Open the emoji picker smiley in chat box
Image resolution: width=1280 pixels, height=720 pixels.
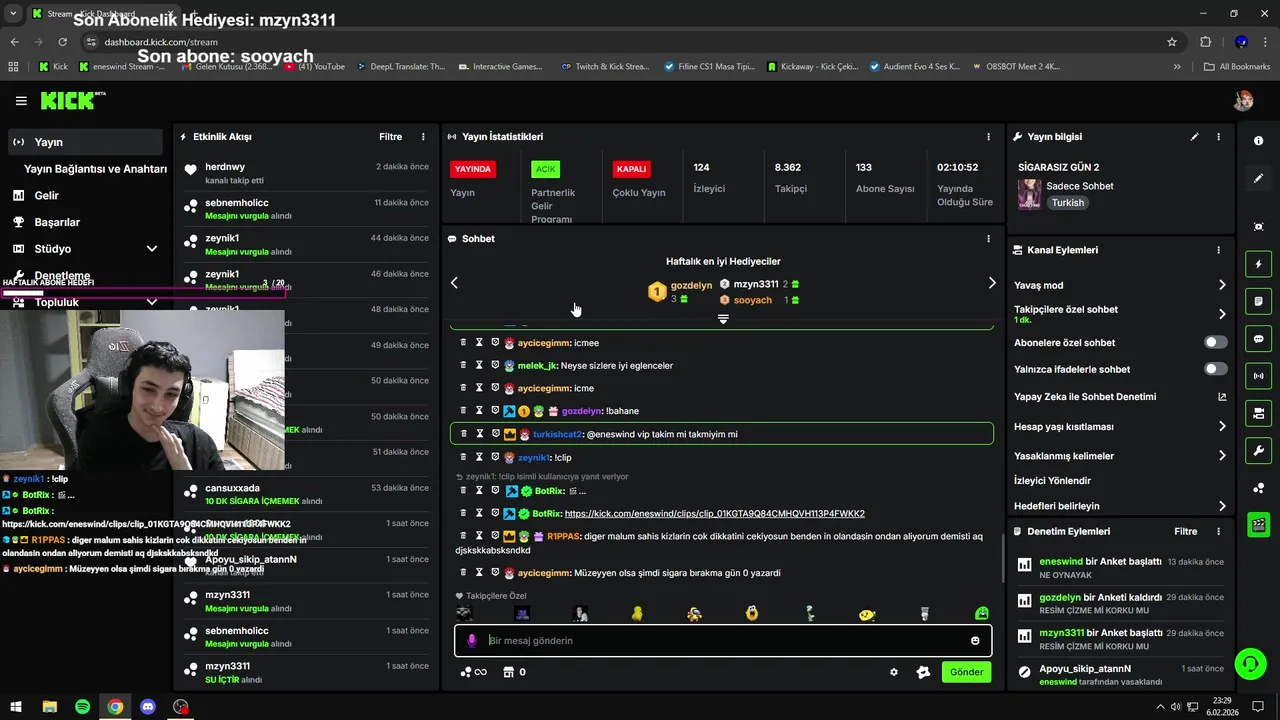[x=975, y=640]
